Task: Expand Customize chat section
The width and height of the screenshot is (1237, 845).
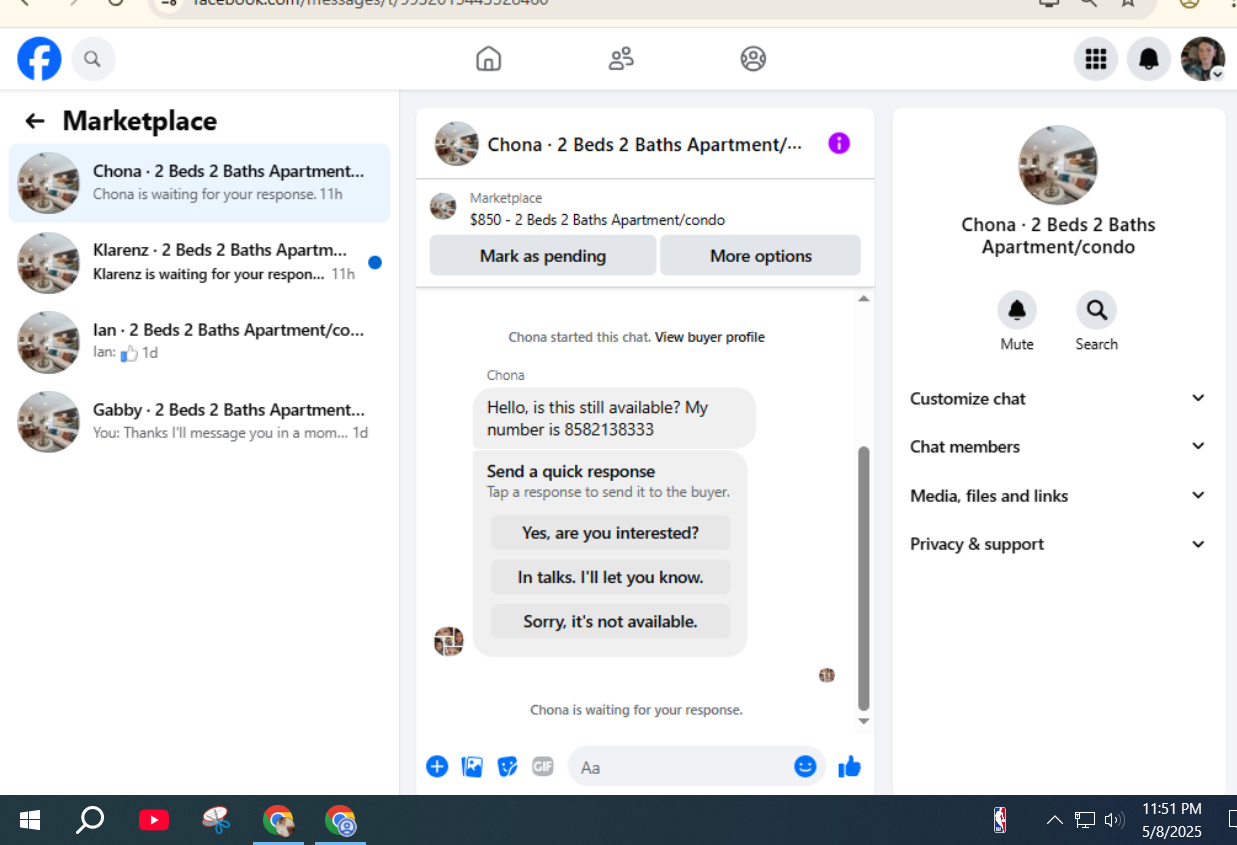Action: (x=1058, y=398)
